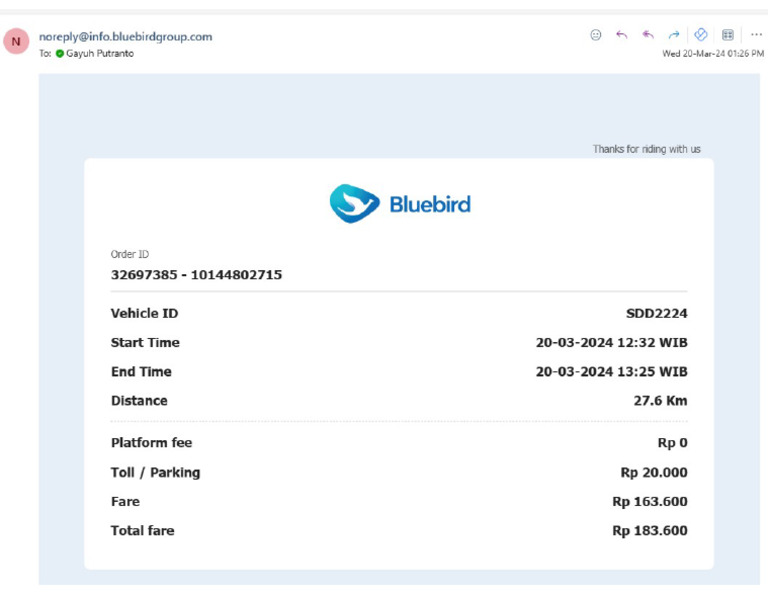The width and height of the screenshot is (768, 594).
Task: Click the Total fare amount Rp 183.600
Action: 650,530
